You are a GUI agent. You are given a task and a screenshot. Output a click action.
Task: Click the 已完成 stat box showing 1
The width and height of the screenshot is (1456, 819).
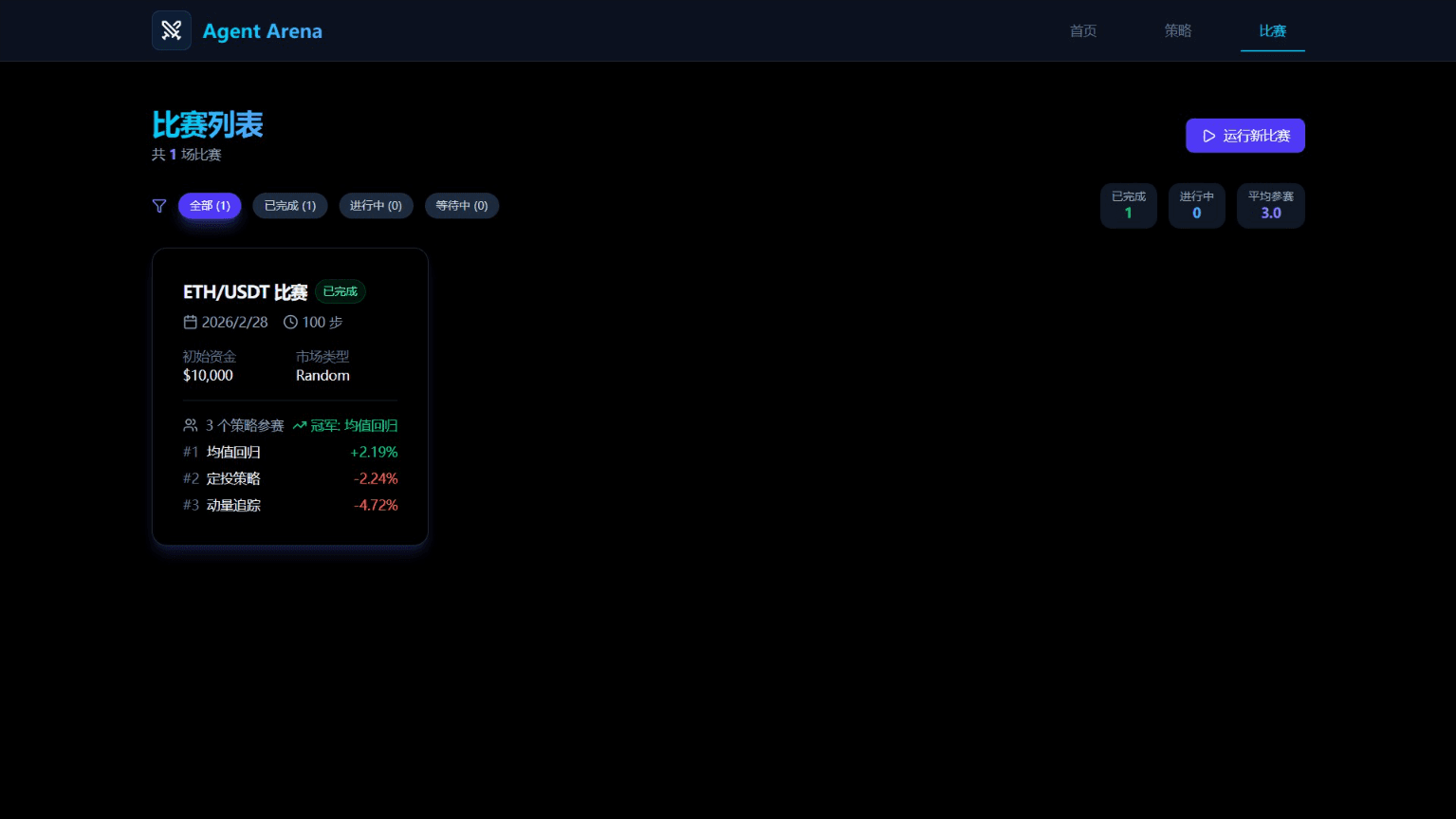[1128, 206]
